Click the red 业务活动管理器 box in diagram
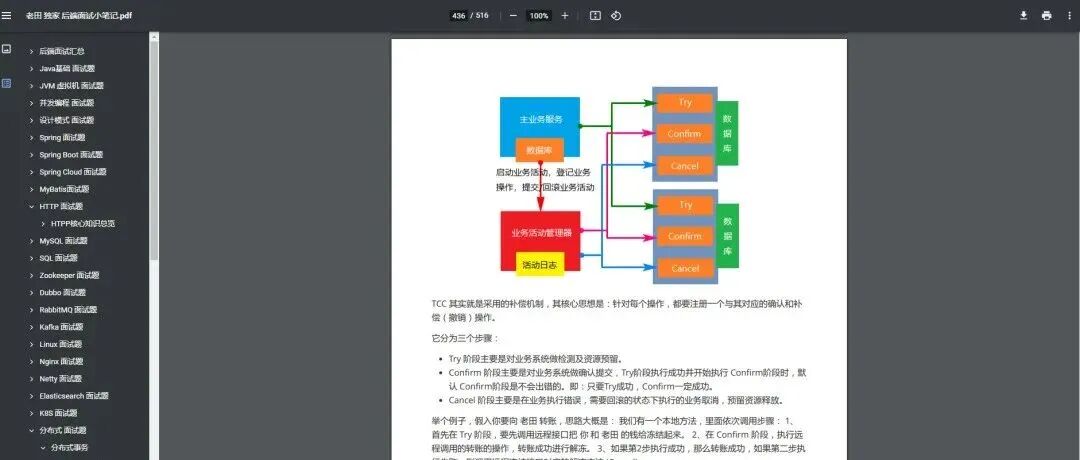Image resolution: width=1080 pixels, height=460 pixels. click(x=541, y=232)
